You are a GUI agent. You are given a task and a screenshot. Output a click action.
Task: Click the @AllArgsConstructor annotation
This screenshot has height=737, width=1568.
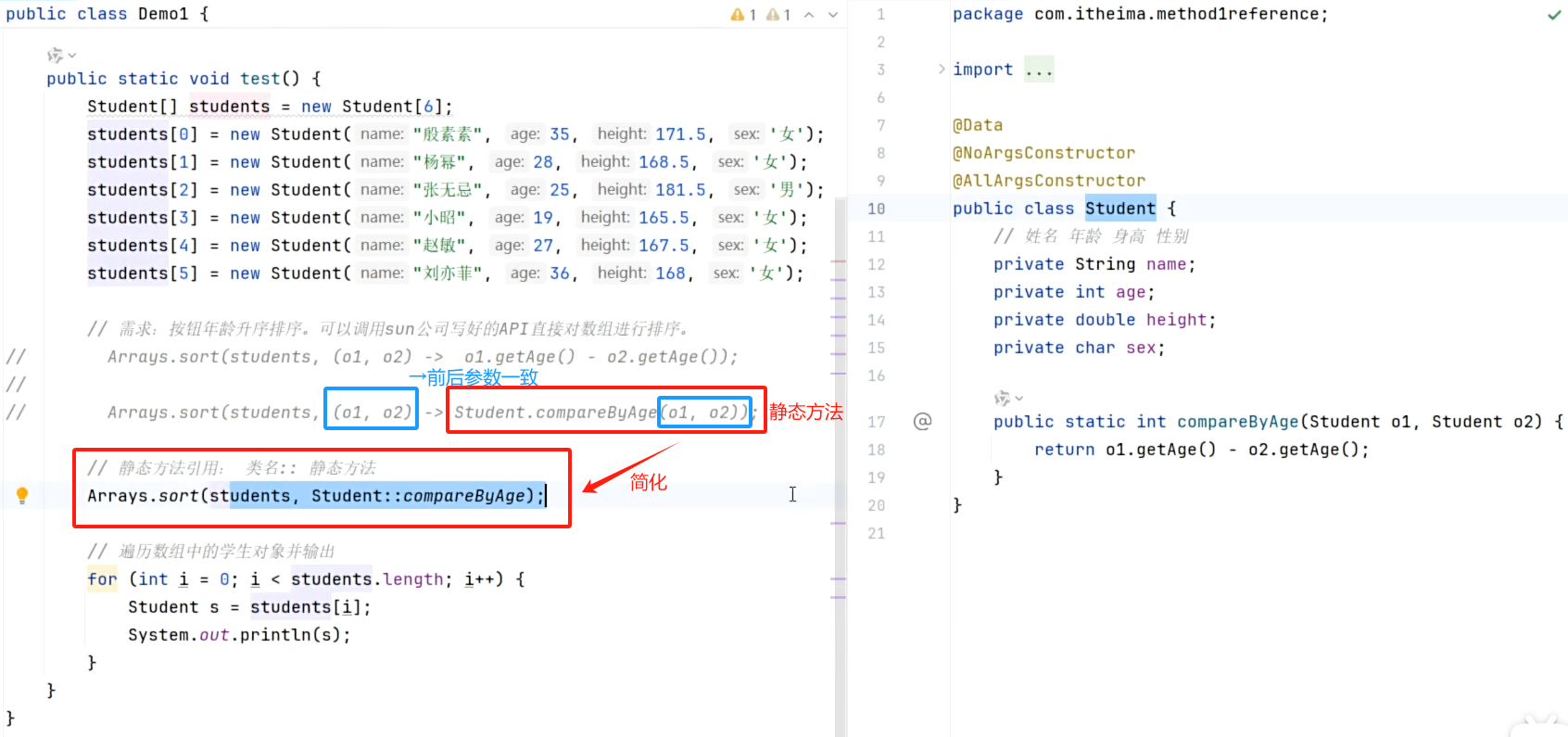point(1049,181)
